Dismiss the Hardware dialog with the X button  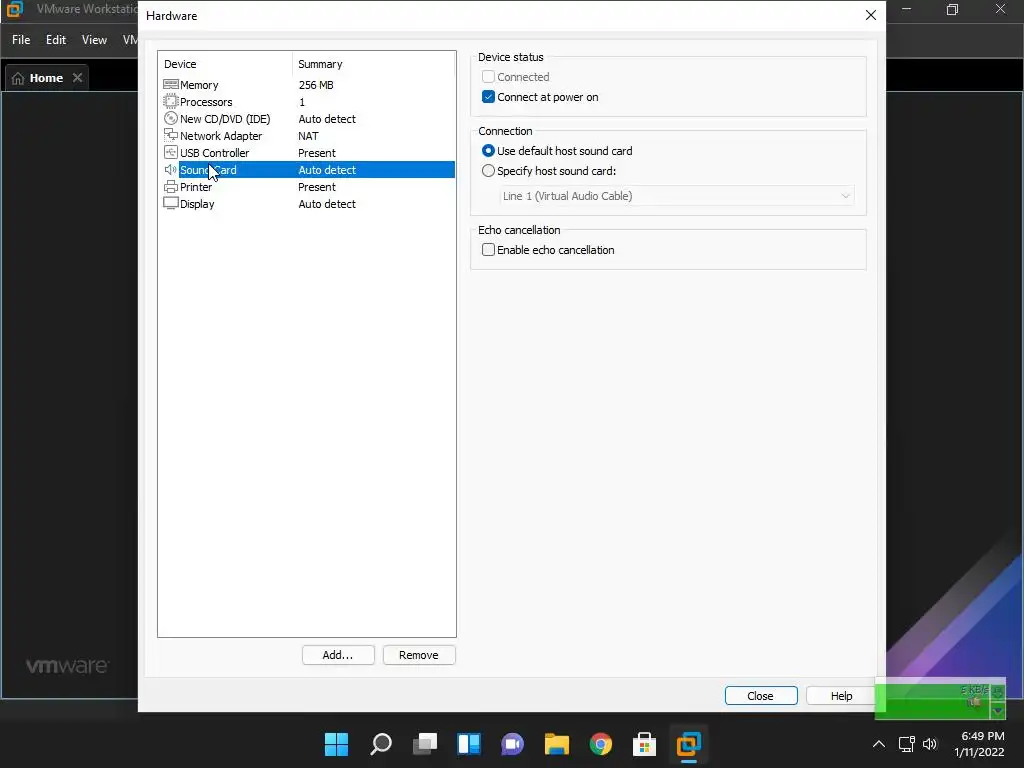coord(871,15)
